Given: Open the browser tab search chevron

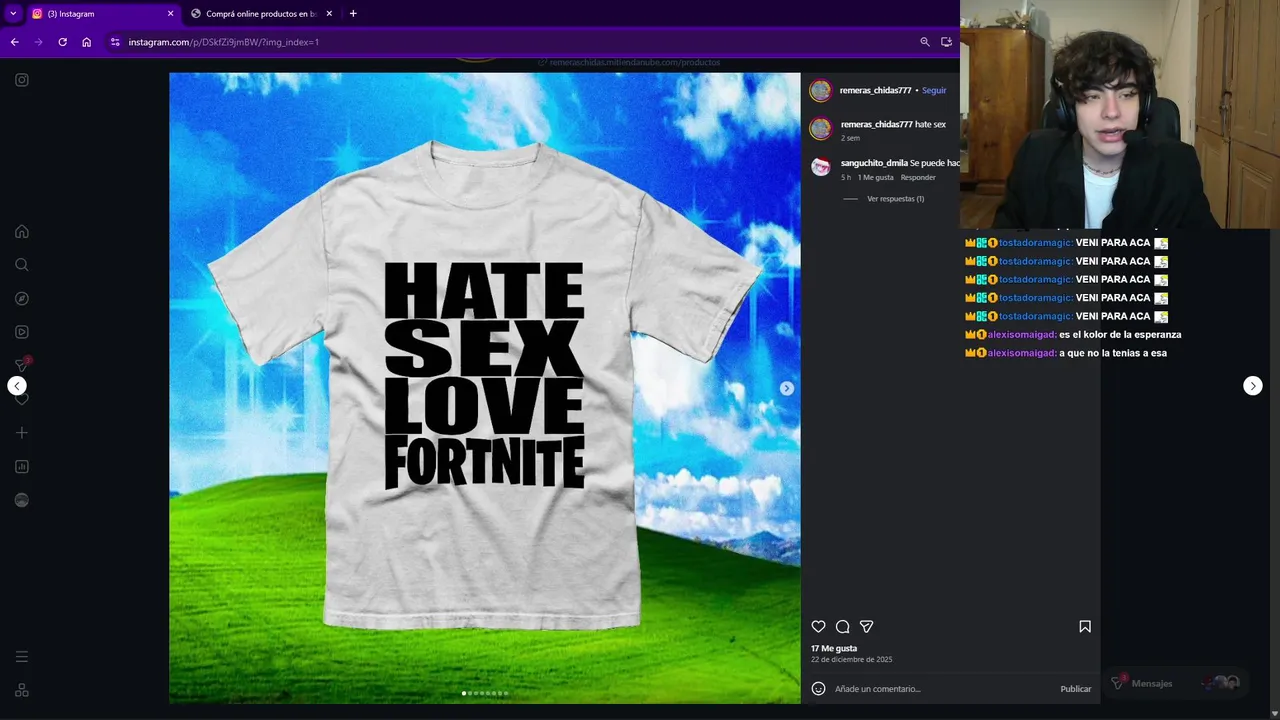Looking at the screenshot, I should [13, 13].
